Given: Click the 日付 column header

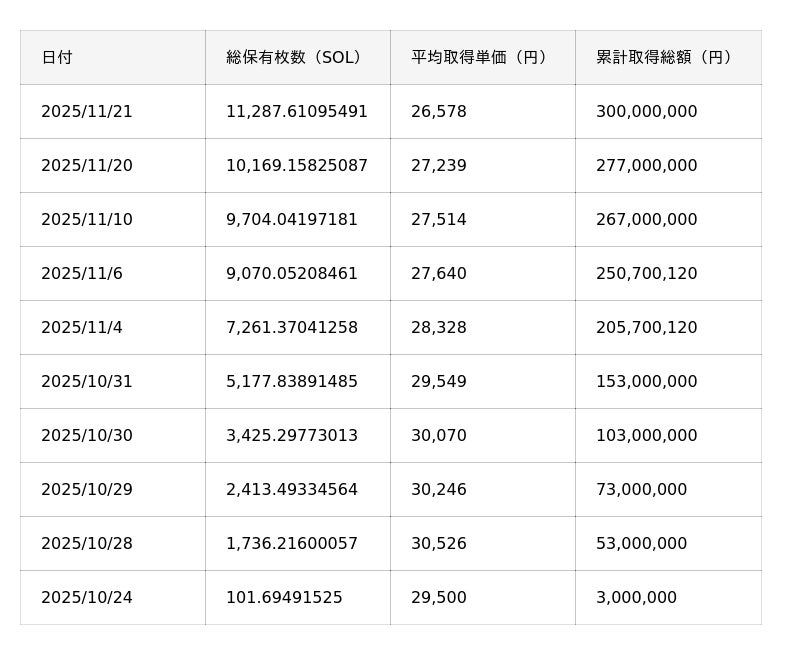Looking at the screenshot, I should (x=57, y=58).
